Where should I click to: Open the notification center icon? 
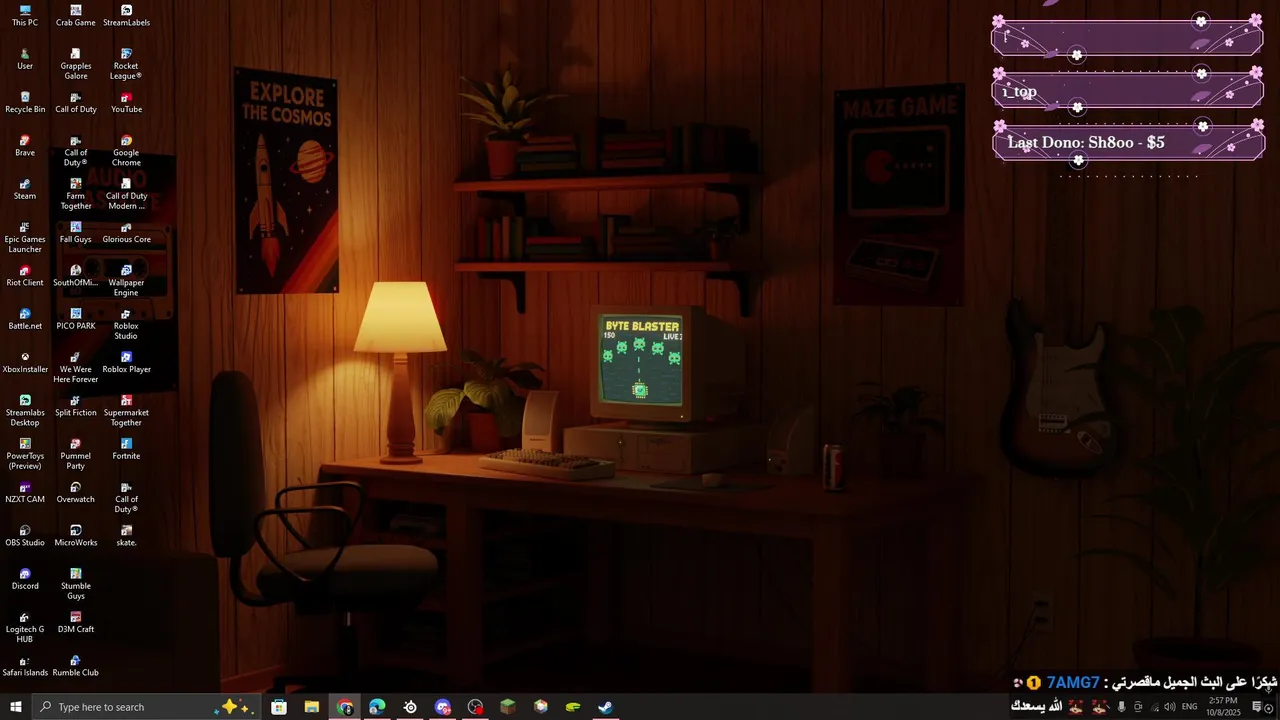pos(1258,707)
